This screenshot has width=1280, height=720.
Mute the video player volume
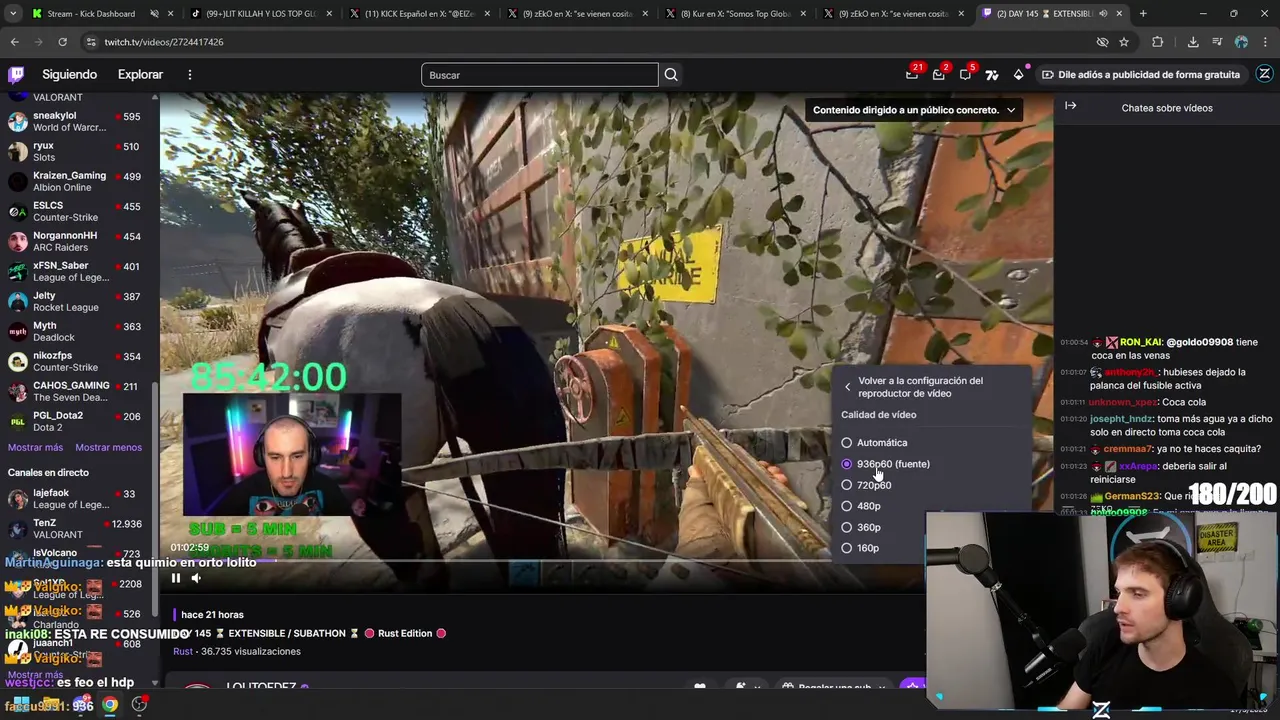[x=196, y=578]
